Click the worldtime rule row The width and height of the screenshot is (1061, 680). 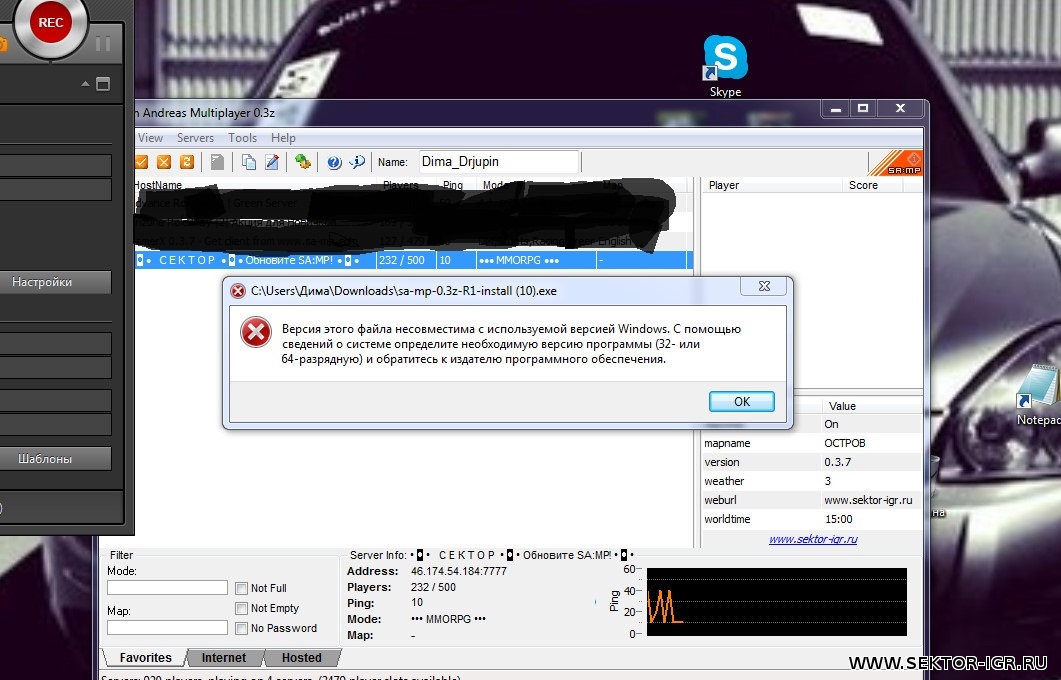click(x=812, y=519)
